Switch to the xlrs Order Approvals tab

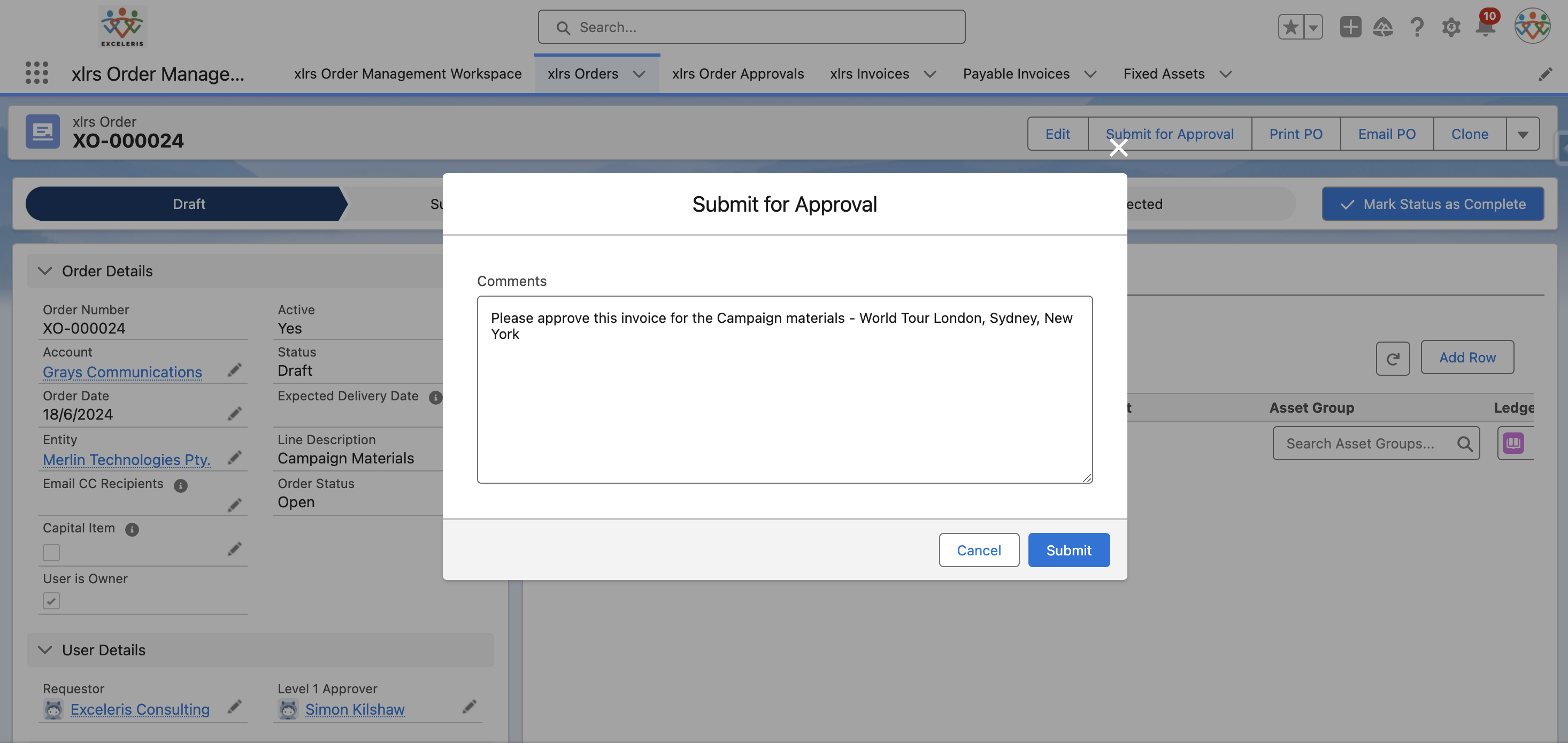pyautogui.click(x=737, y=74)
